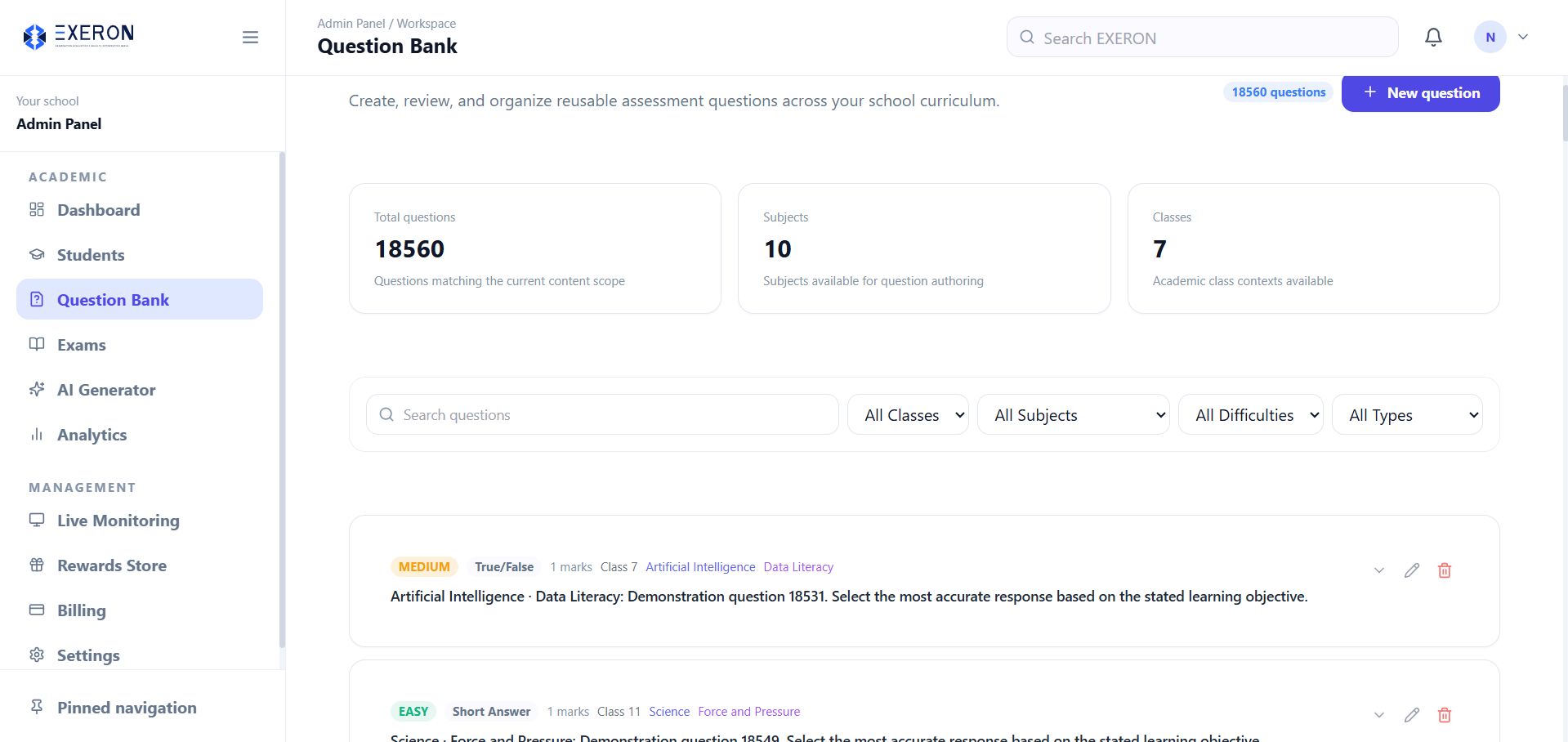The image size is (1568, 742).
Task: Collapse sidebar with hamburger menu icon
Action: (x=250, y=38)
